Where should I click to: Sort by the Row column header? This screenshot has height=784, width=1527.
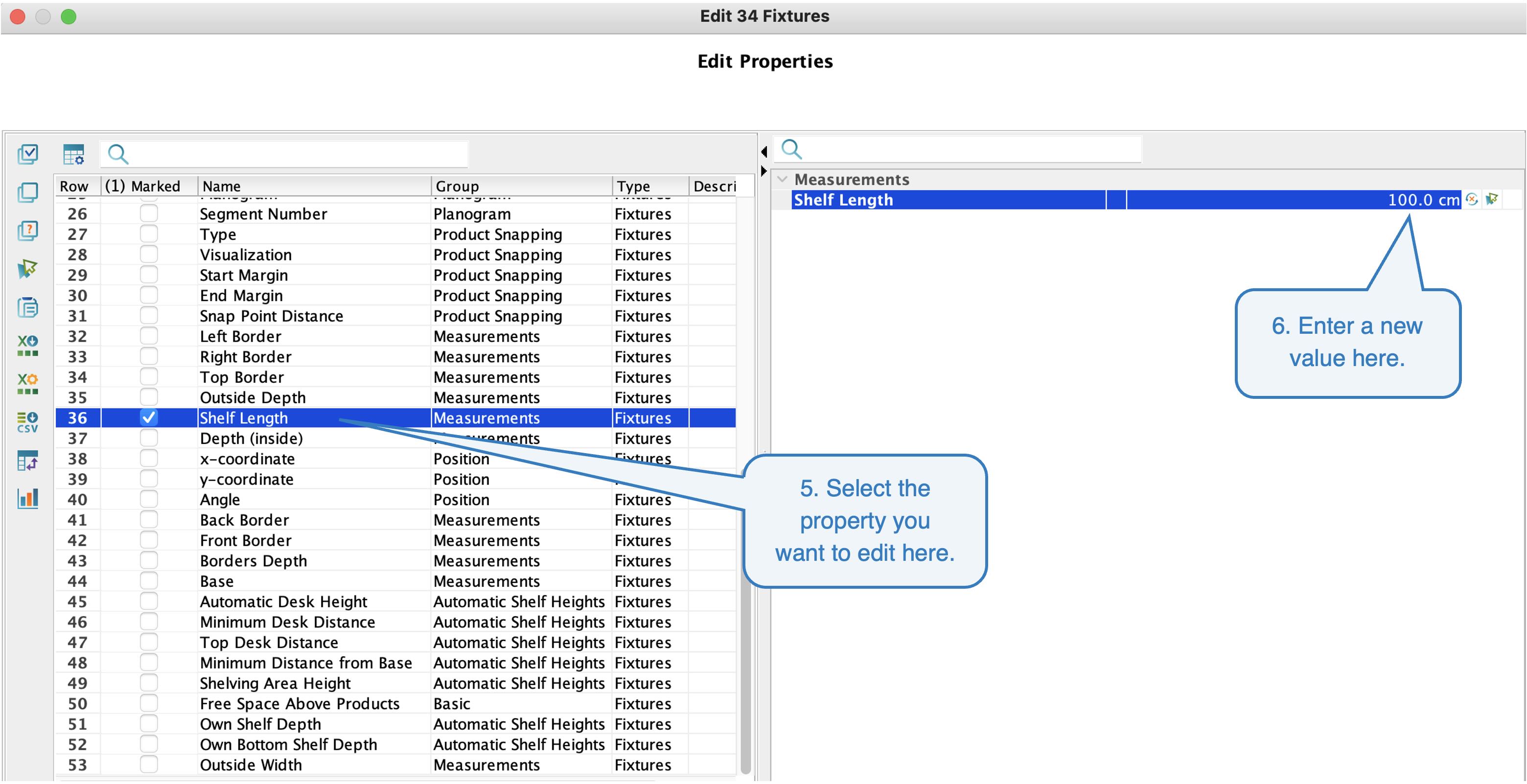78,186
